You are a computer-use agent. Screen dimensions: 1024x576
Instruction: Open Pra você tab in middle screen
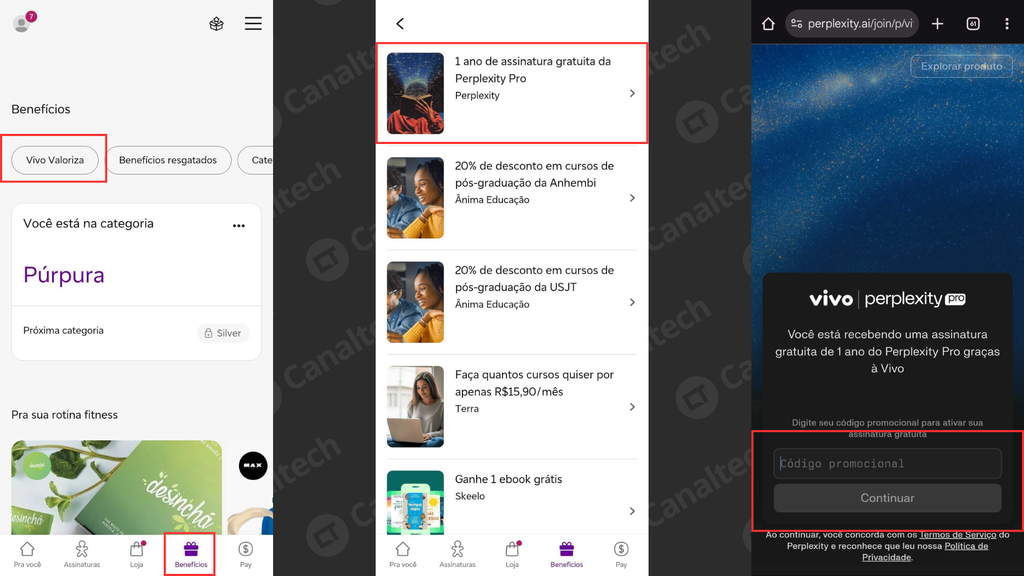coord(403,554)
